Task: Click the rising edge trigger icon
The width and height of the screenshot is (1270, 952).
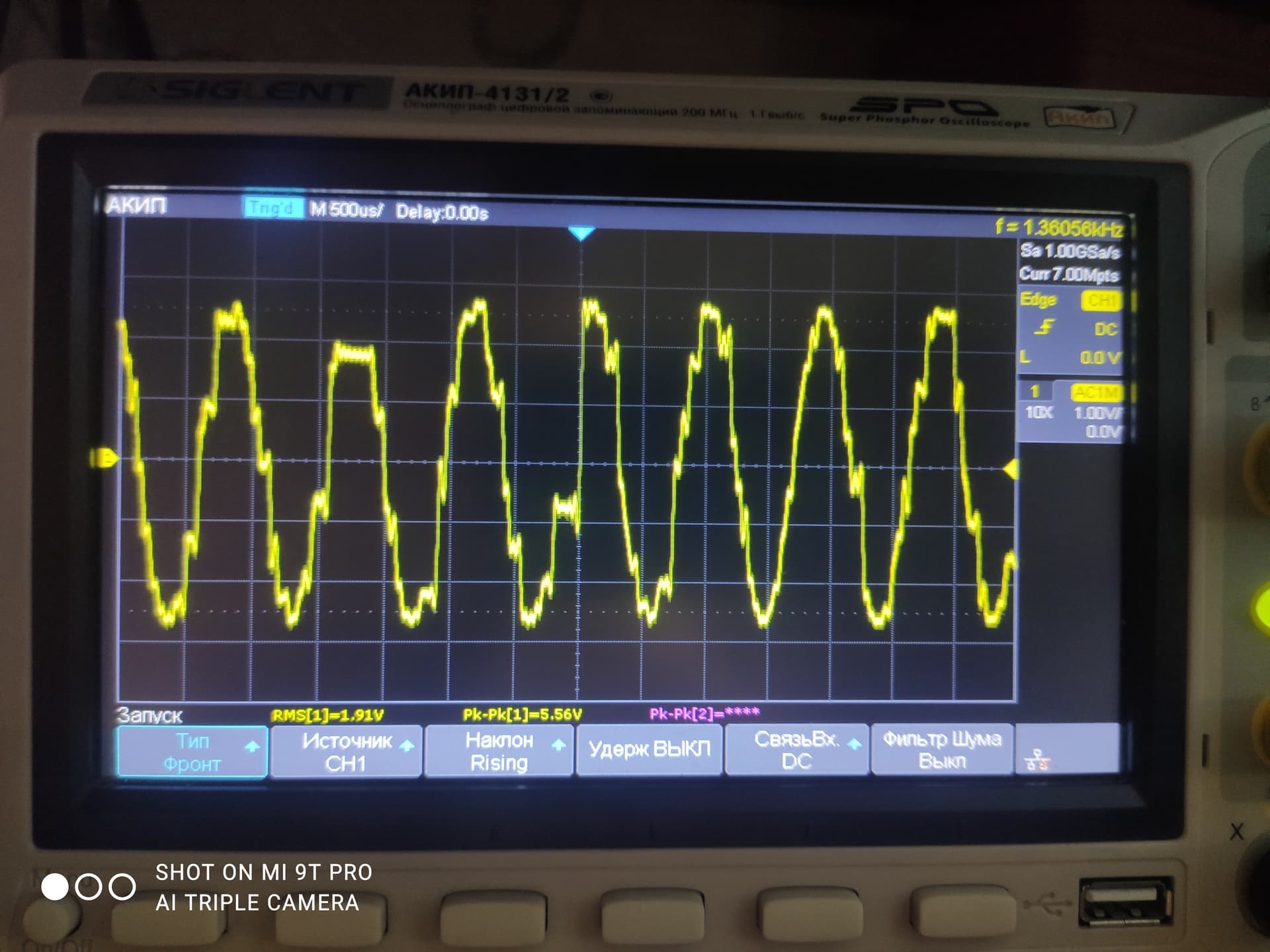Action: click(x=1045, y=327)
